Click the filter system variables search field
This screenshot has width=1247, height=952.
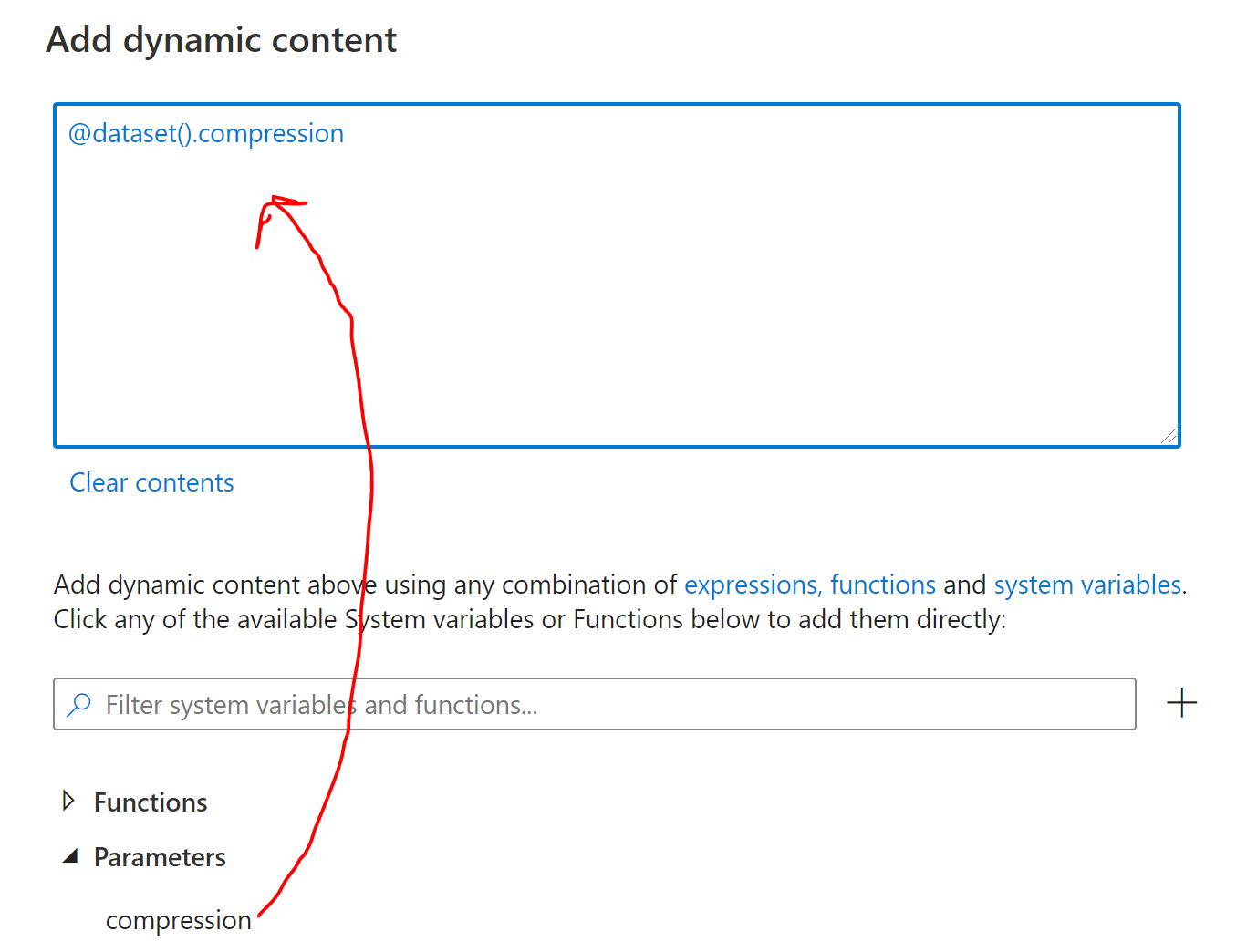[595, 704]
